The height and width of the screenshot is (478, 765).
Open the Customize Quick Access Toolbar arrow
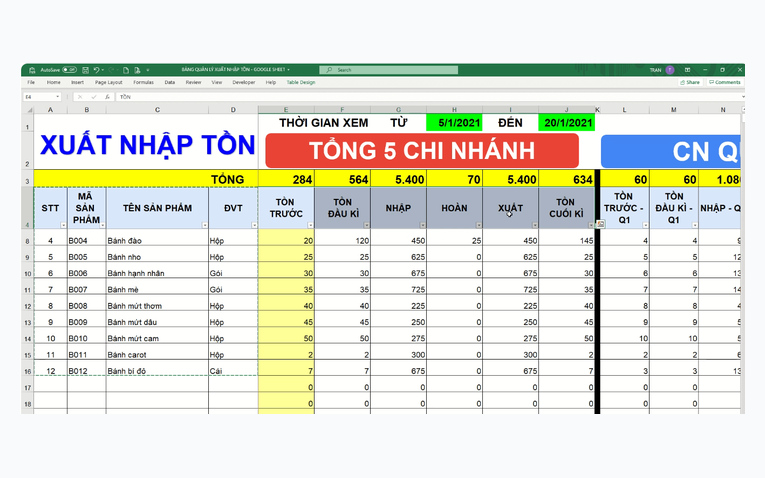[x=148, y=70]
